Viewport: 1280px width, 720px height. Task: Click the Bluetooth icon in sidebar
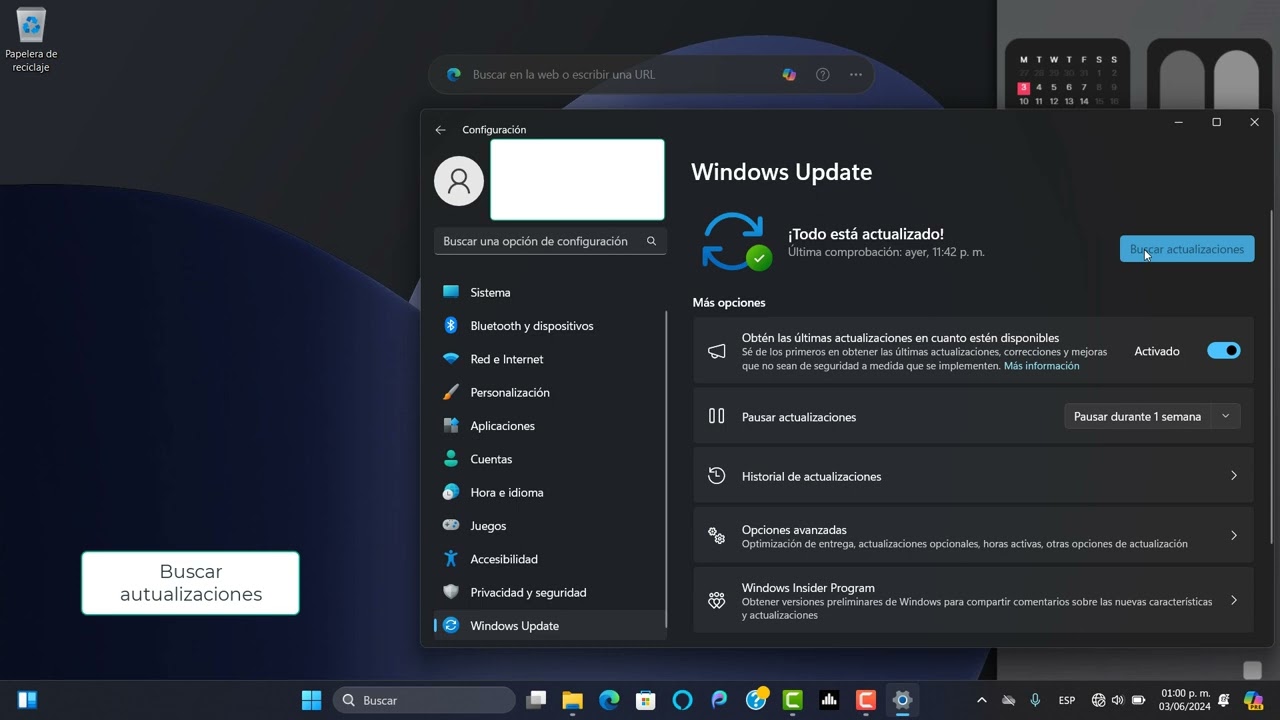[x=451, y=325]
